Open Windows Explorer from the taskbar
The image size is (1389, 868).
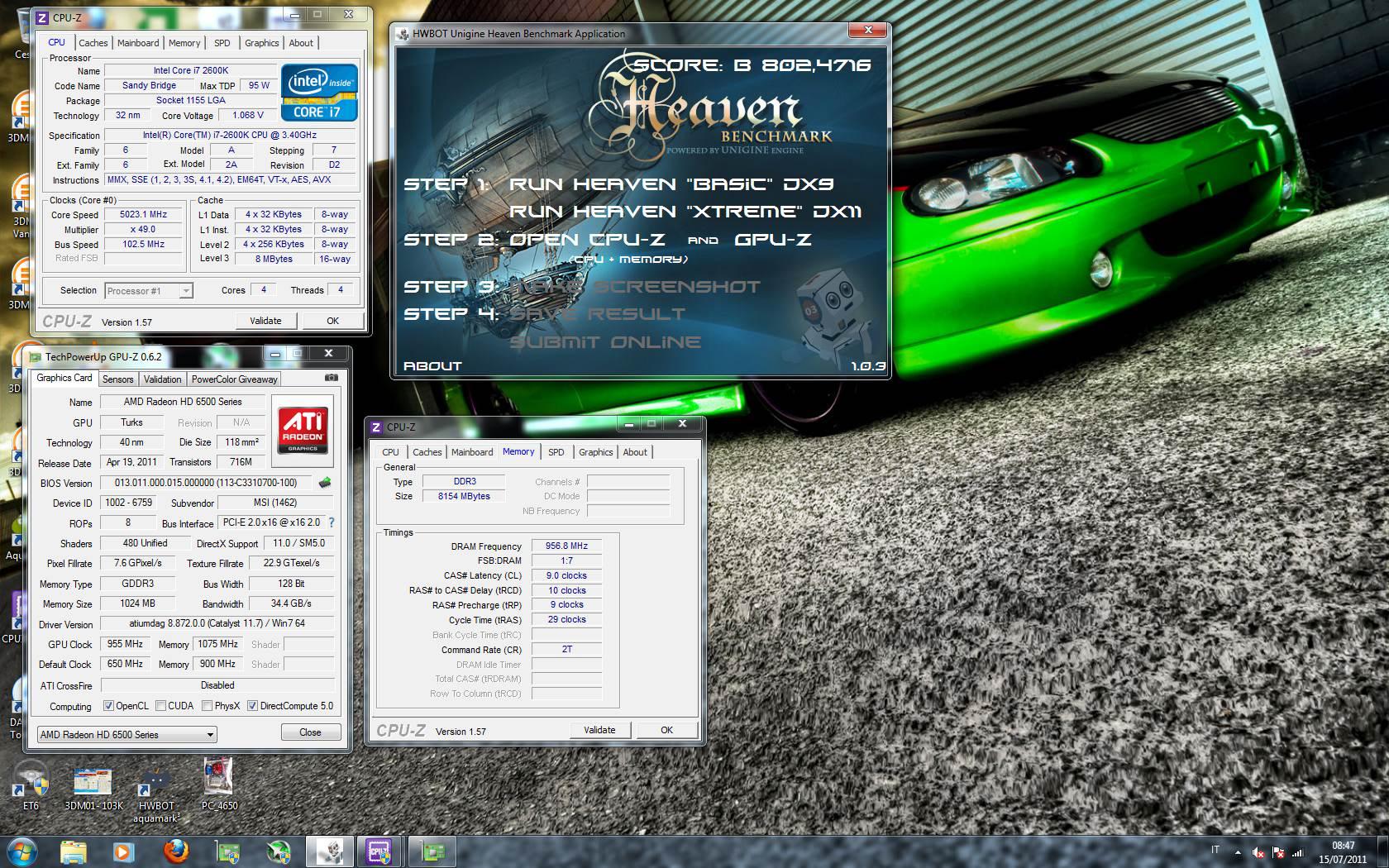(x=74, y=851)
